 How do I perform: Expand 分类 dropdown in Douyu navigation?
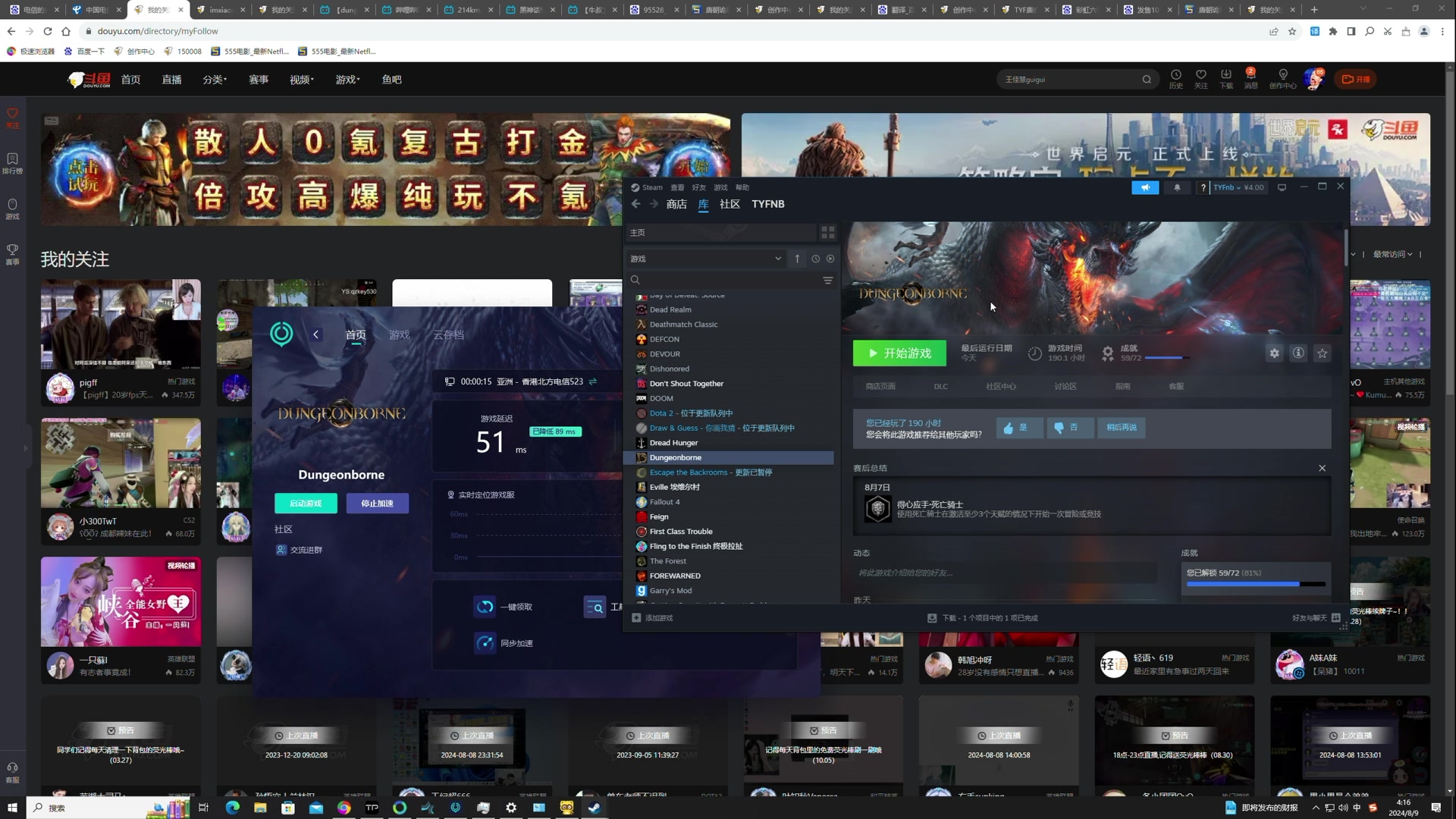pyautogui.click(x=215, y=80)
